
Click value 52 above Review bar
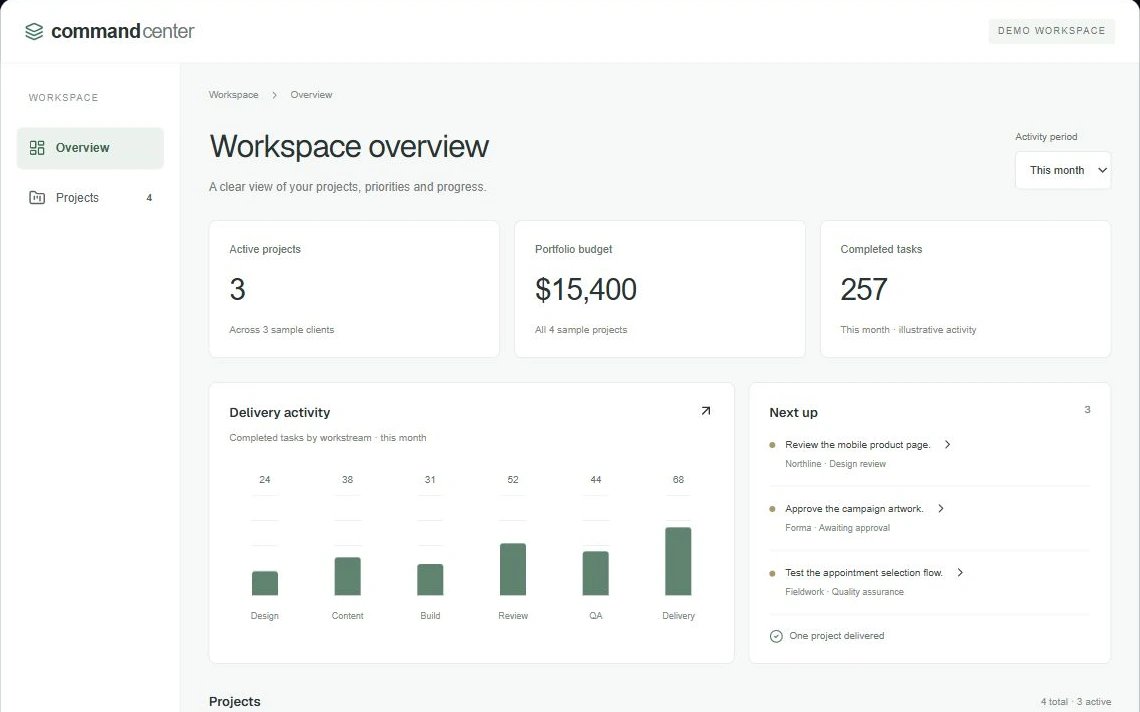[x=513, y=479]
